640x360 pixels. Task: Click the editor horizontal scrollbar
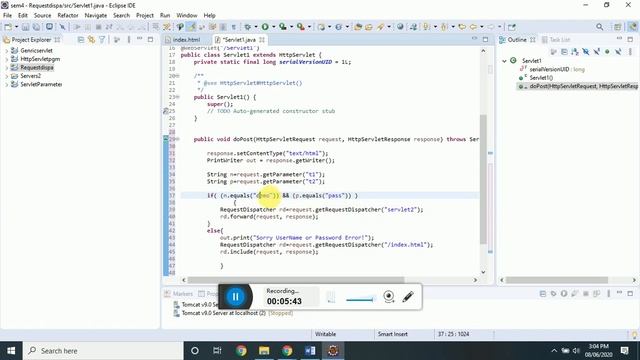296,280
